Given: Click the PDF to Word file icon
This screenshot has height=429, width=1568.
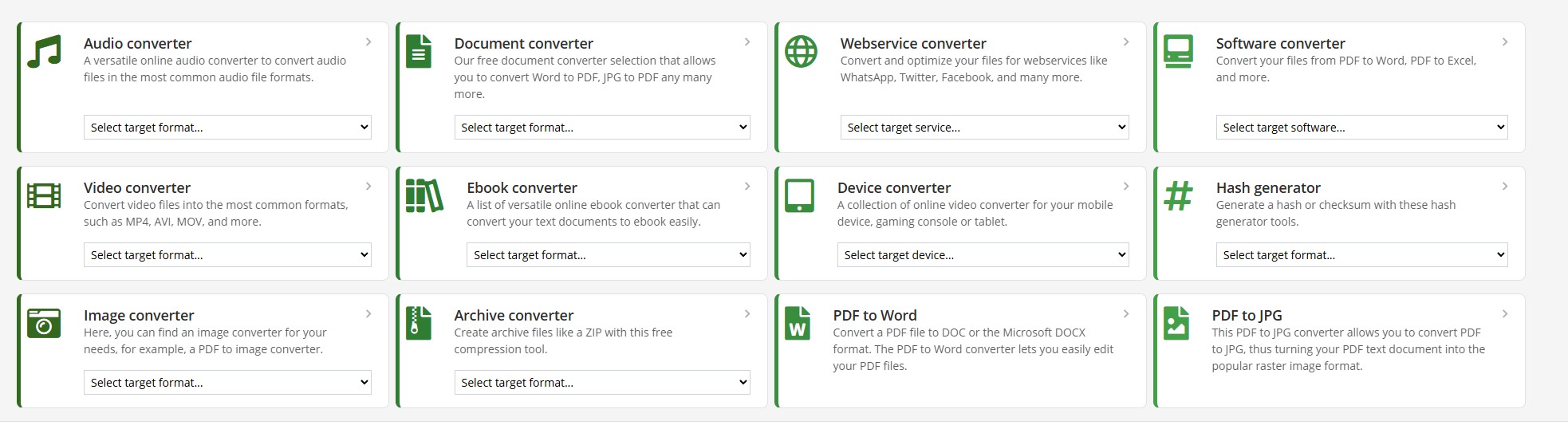Looking at the screenshot, I should [x=798, y=324].
